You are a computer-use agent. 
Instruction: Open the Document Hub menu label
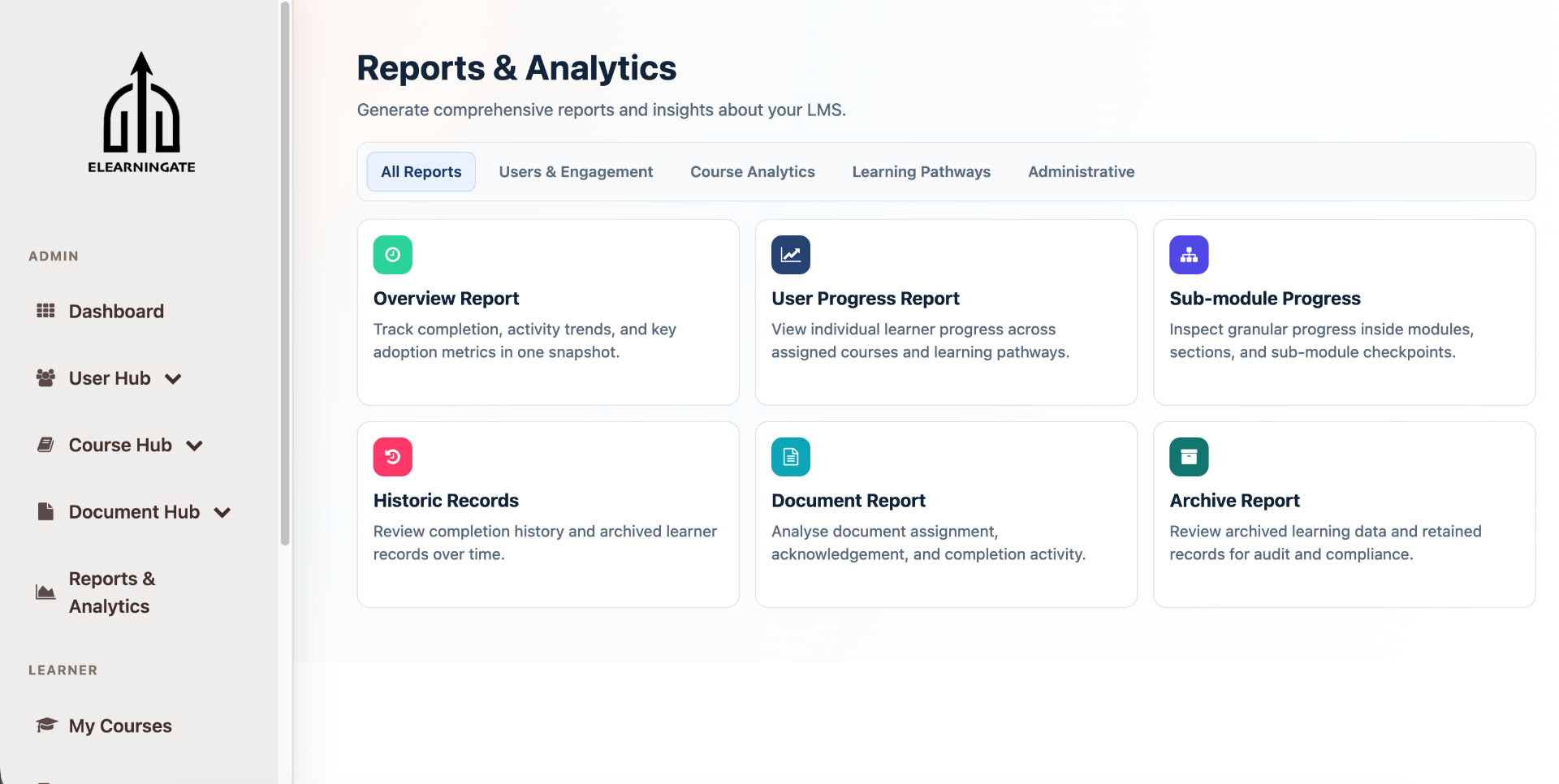pyautogui.click(x=134, y=511)
